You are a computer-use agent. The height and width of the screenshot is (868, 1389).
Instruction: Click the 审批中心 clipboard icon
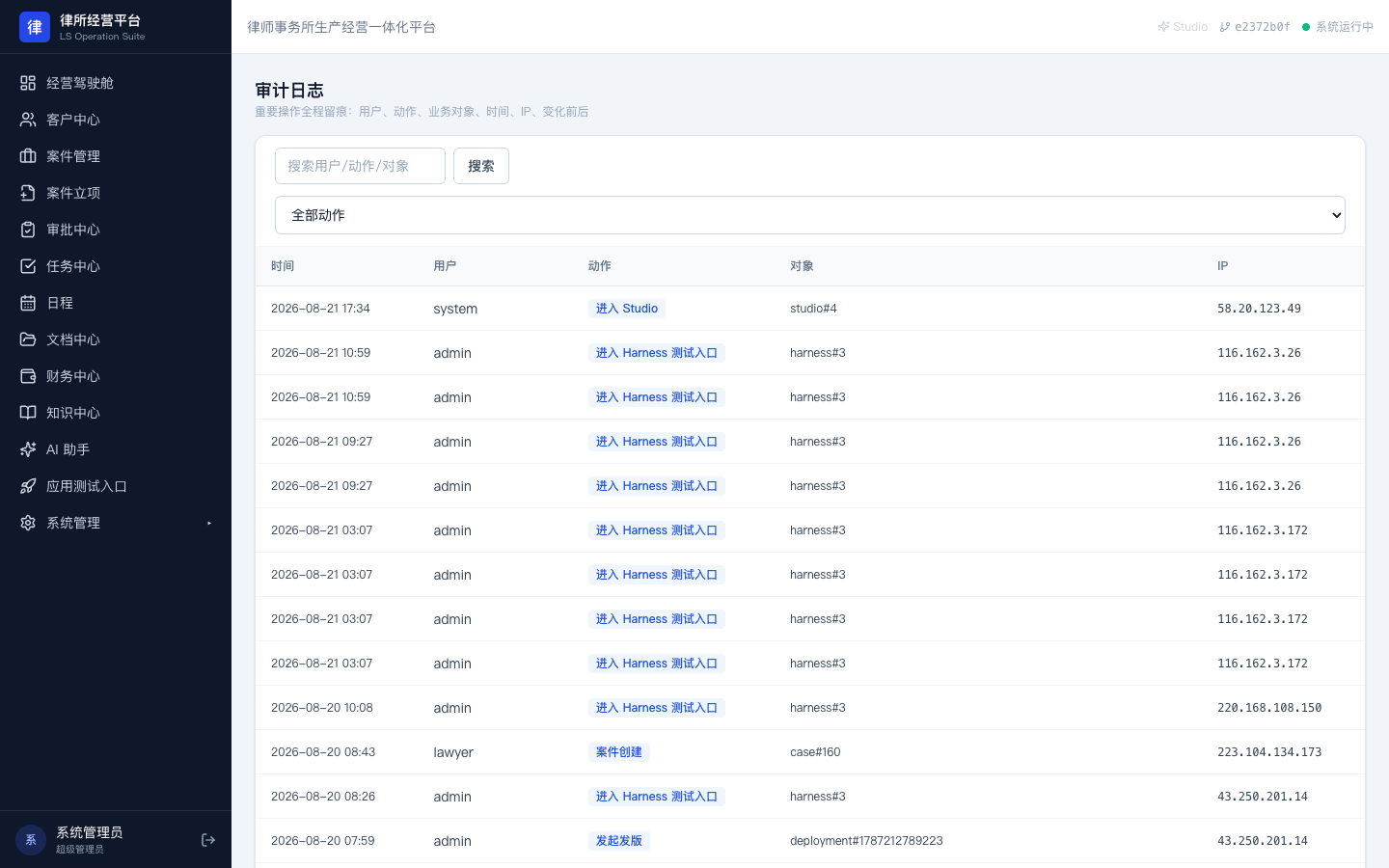28,230
